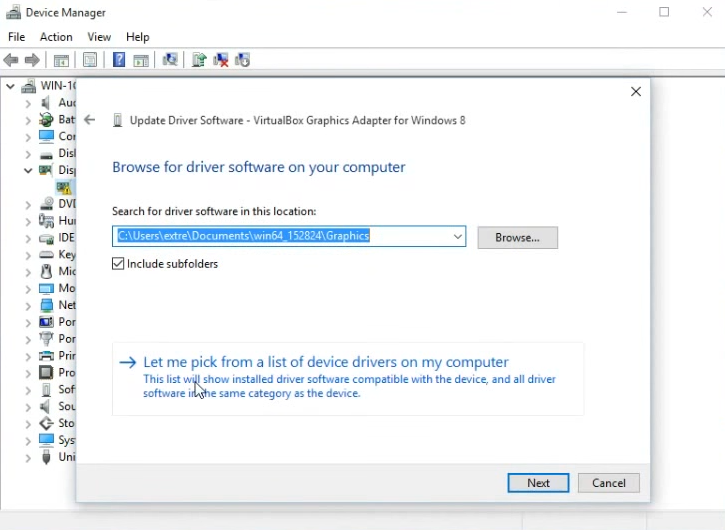Screen dimensions: 725x530
Task: Select the Disk drives category icon
Action: 46,155
